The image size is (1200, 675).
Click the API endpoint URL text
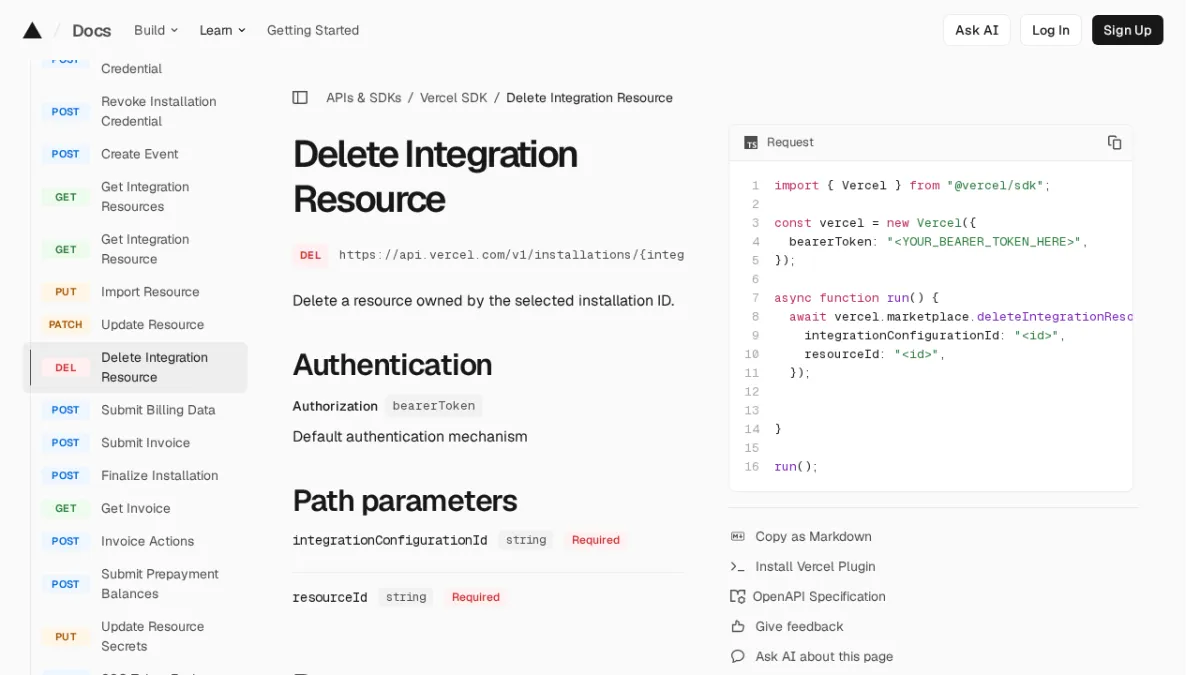click(511, 255)
